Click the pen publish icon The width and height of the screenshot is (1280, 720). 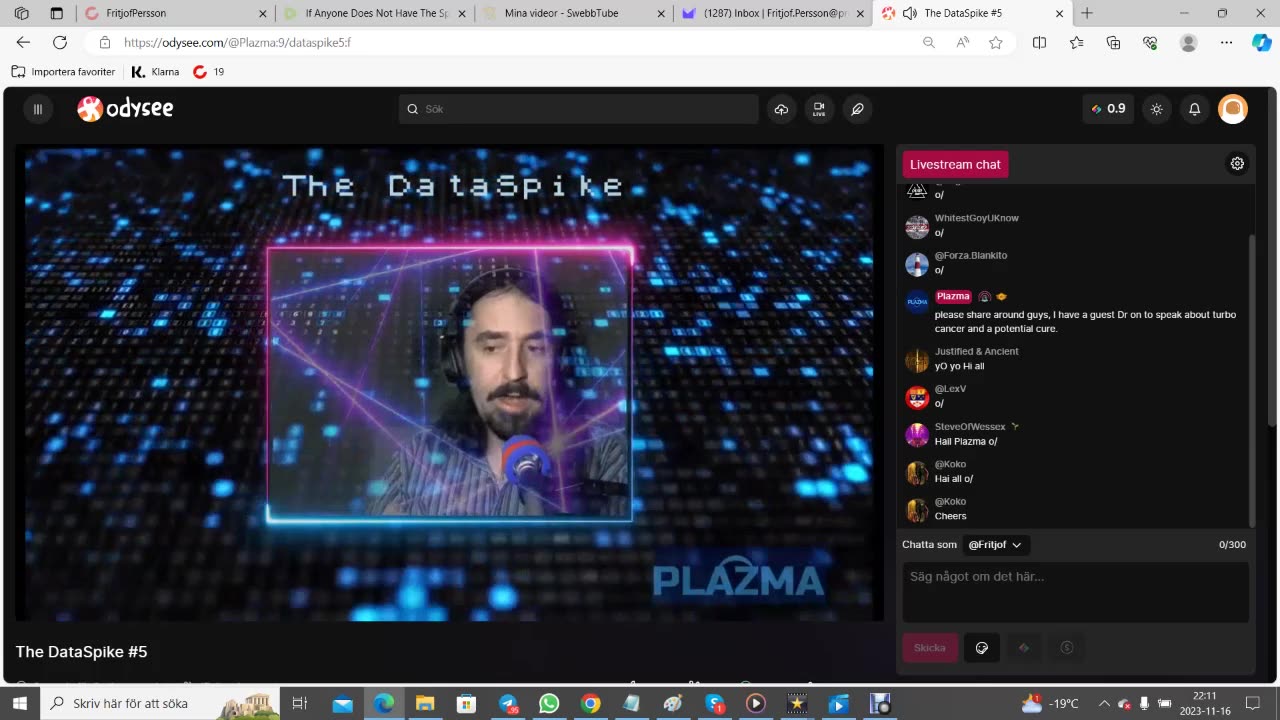tap(857, 109)
